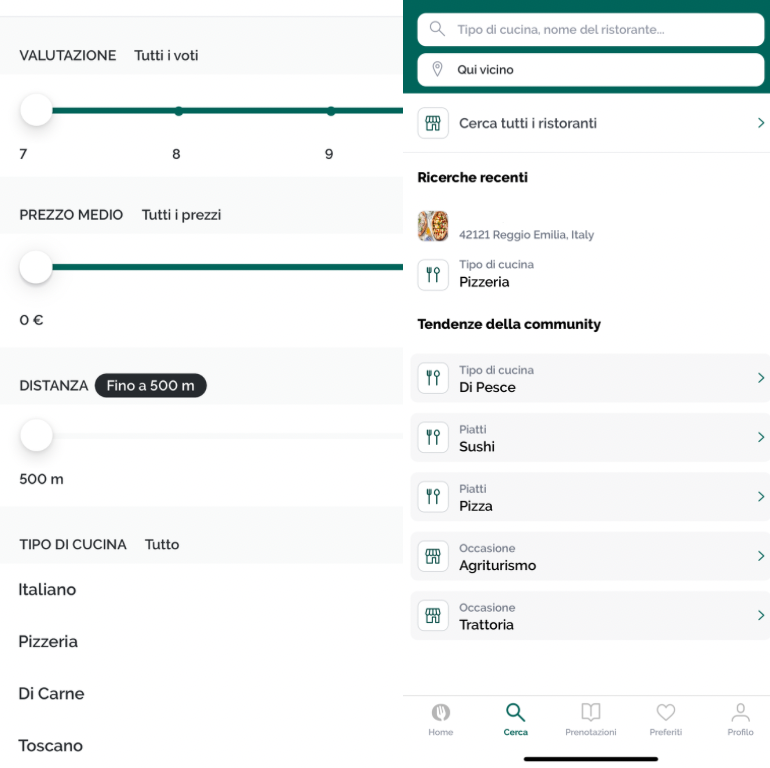This screenshot has width=770, height=768.
Task: Click the 8 mark on rating slider
Action: (x=179, y=111)
